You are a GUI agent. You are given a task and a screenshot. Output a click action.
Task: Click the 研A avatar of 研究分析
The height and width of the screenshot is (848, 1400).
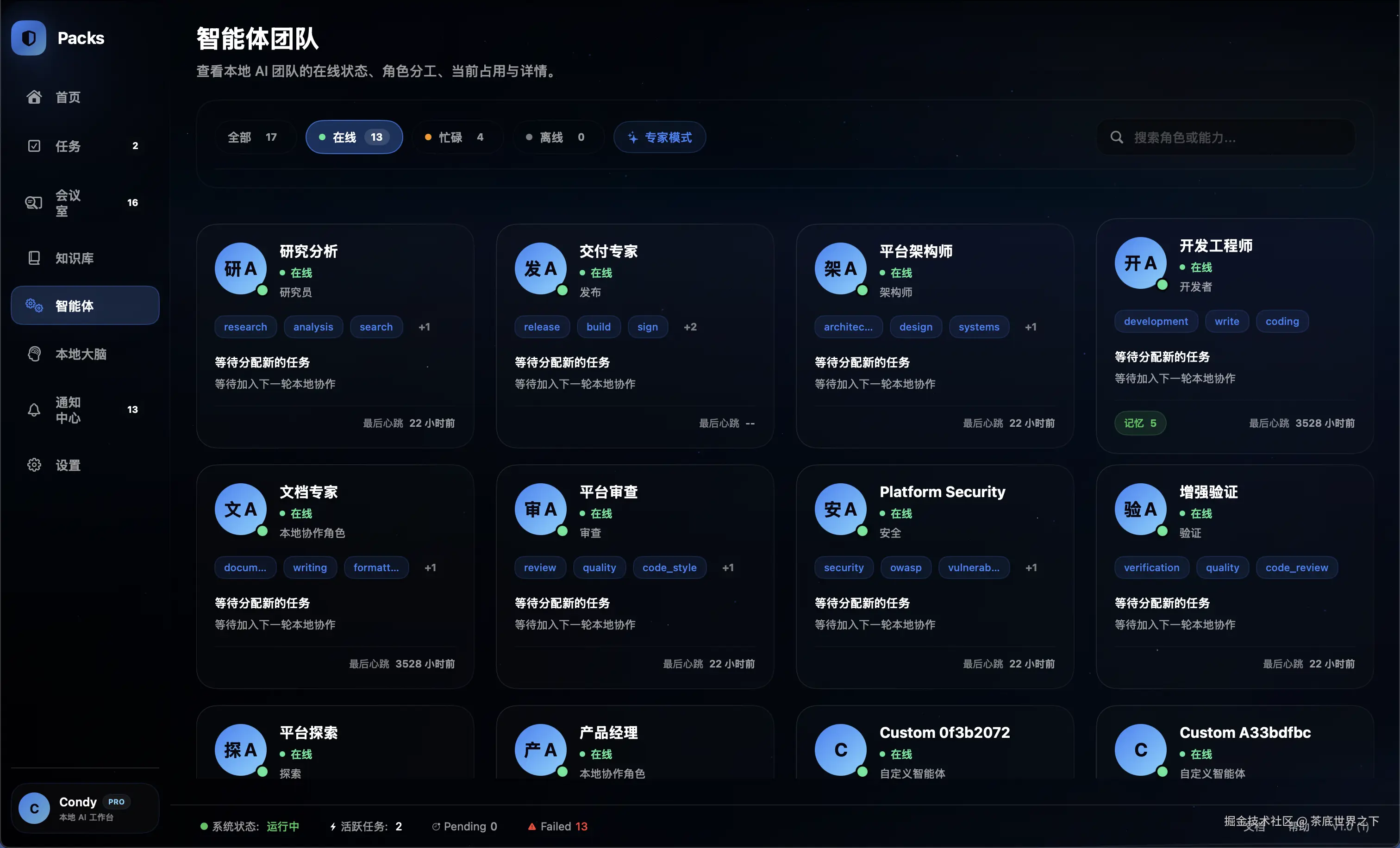point(240,268)
